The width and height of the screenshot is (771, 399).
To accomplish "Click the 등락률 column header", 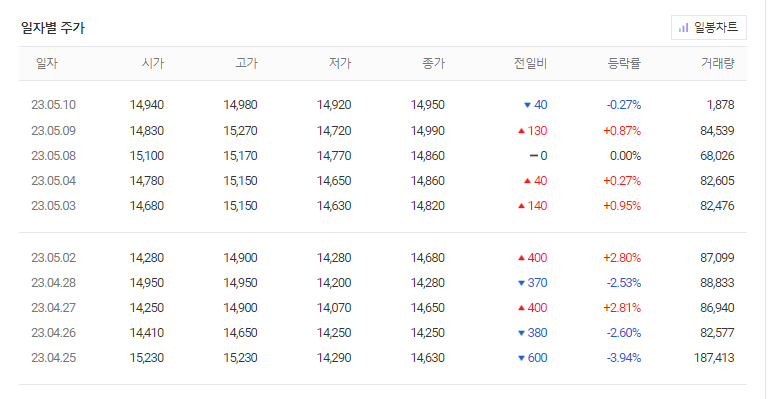I will click(624, 63).
